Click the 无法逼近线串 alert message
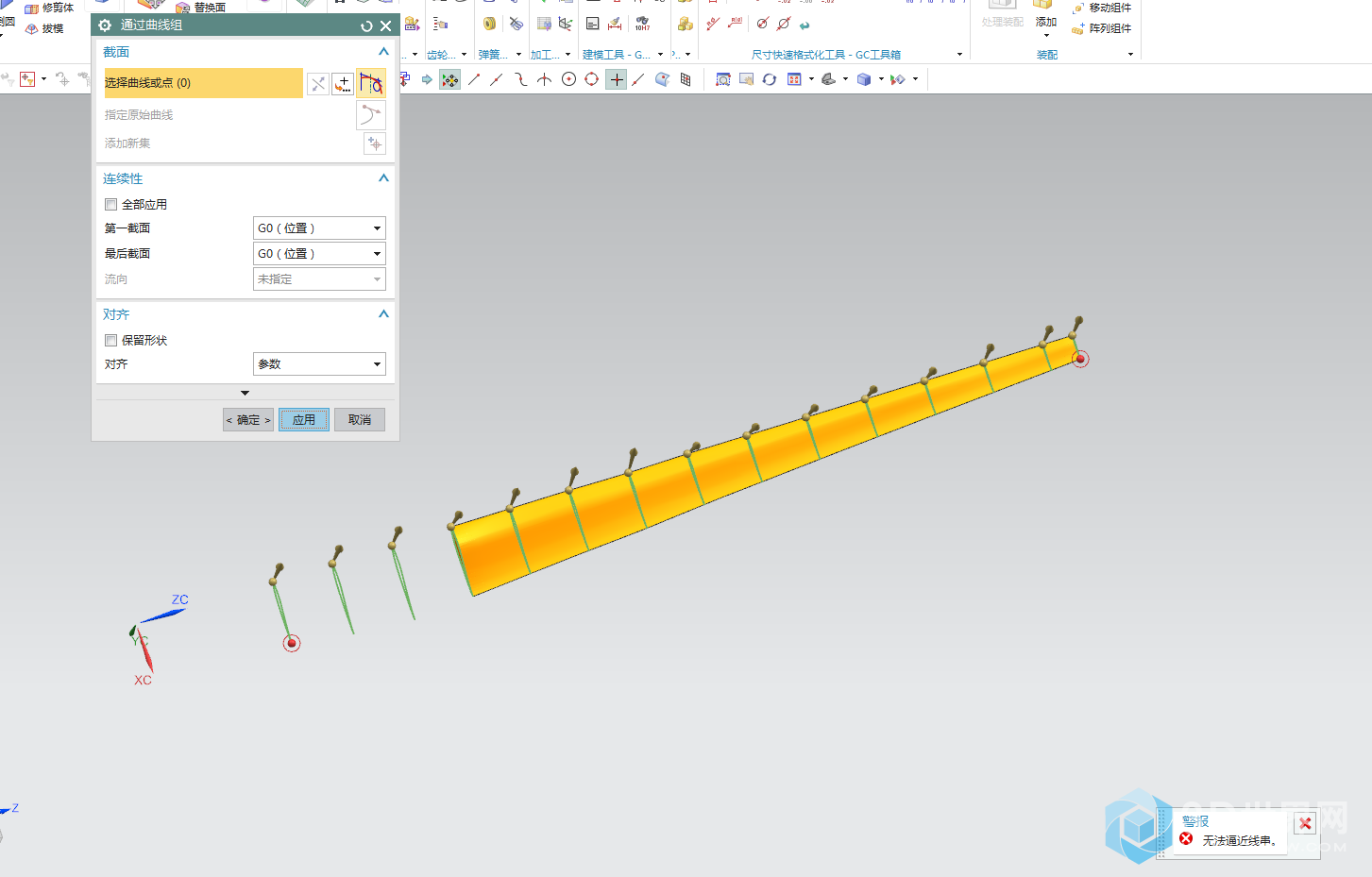The height and width of the screenshot is (877, 1372). pyautogui.click(x=1239, y=840)
